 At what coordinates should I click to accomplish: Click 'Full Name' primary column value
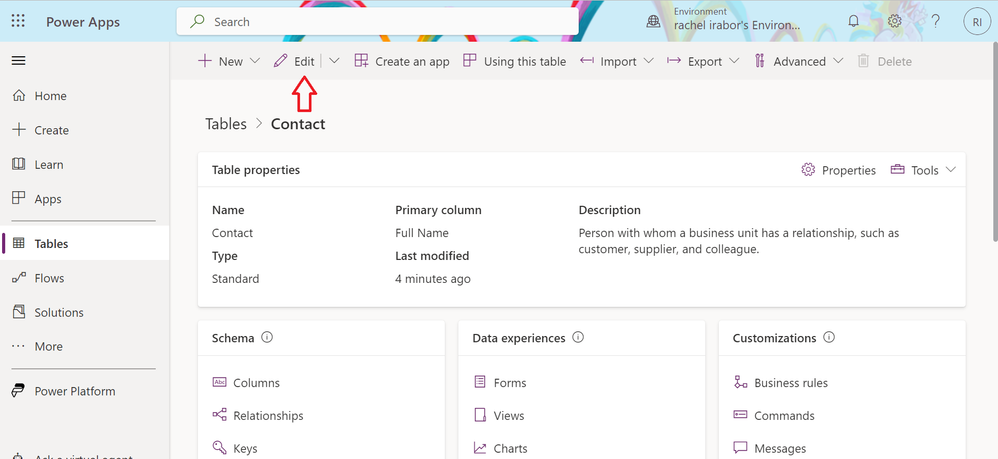tap(422, 233)
